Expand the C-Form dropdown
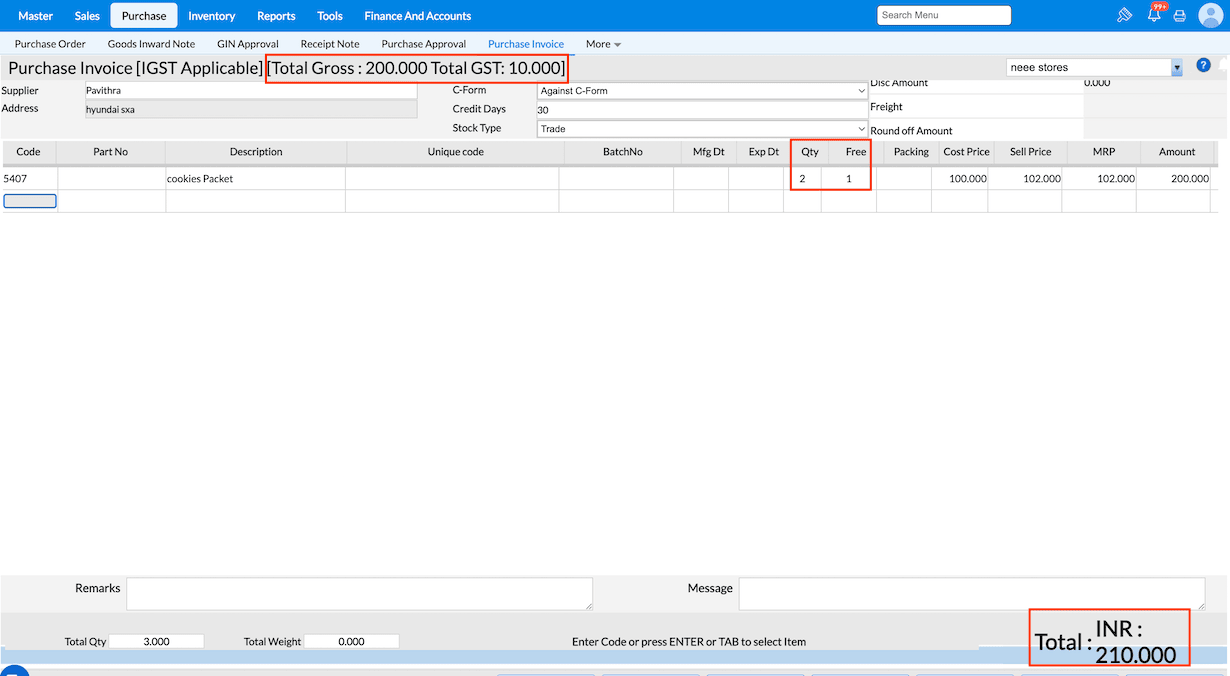The height and width of the screenshot is (676, 1230). (702, 91)
